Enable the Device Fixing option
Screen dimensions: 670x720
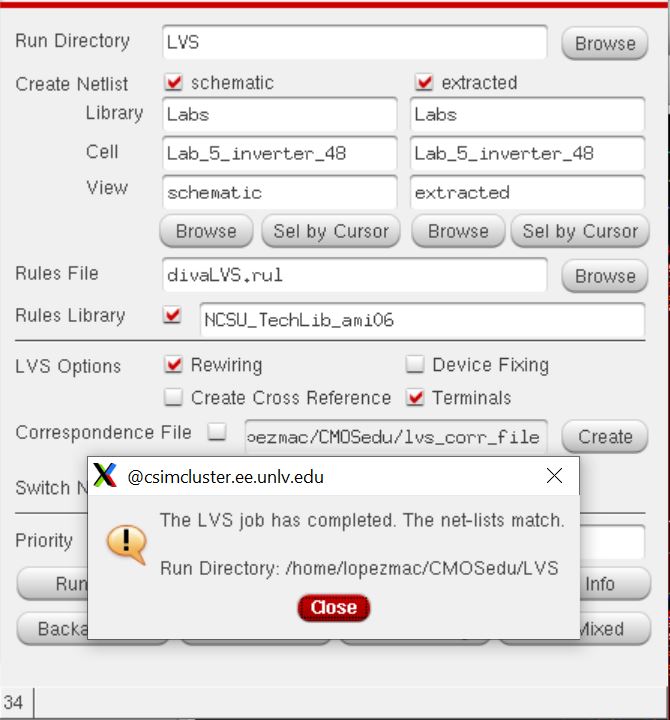pyautogui.click(x=415, y=365)
